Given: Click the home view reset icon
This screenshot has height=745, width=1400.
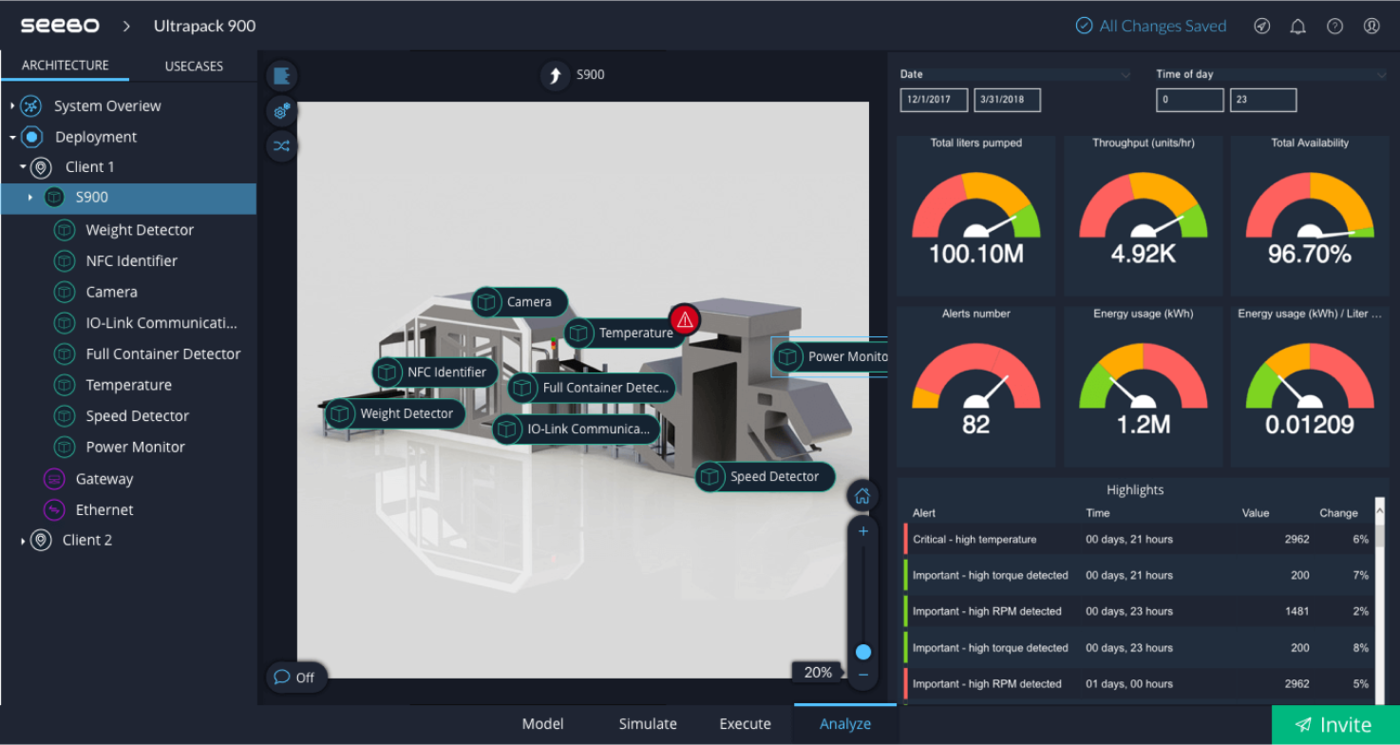Looking at the screenshot, I should point(862,496).
